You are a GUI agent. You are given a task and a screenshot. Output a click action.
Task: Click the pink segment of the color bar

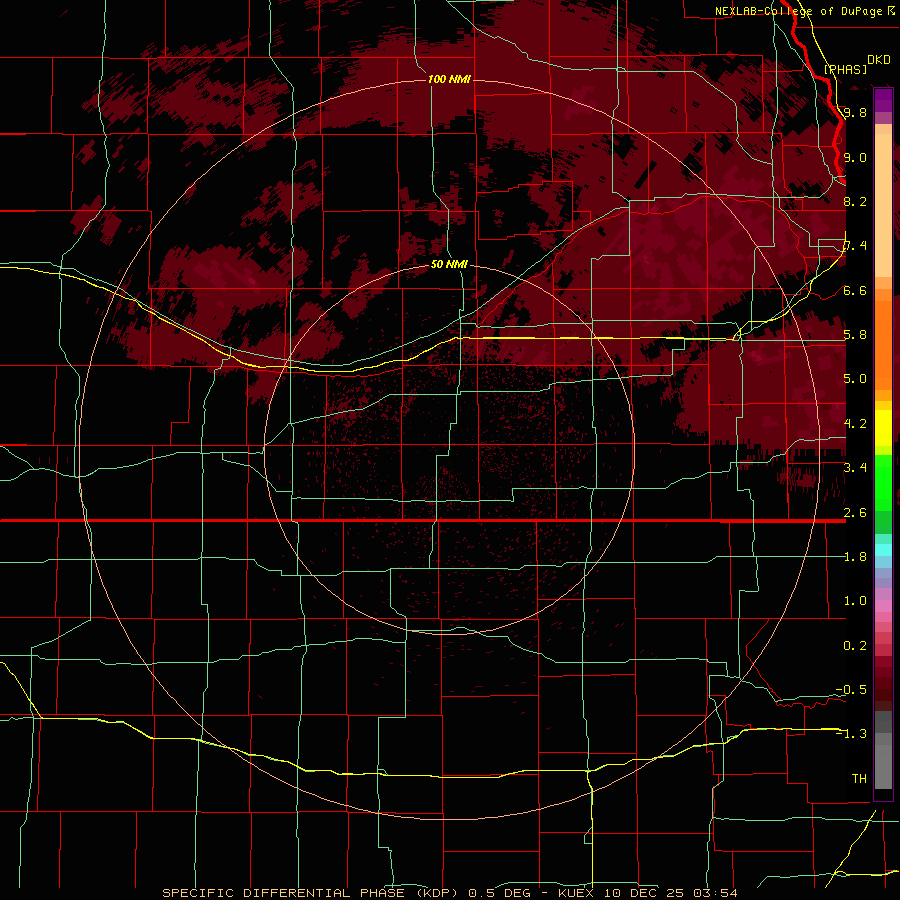pyautogui.click(x=883, y=605)
